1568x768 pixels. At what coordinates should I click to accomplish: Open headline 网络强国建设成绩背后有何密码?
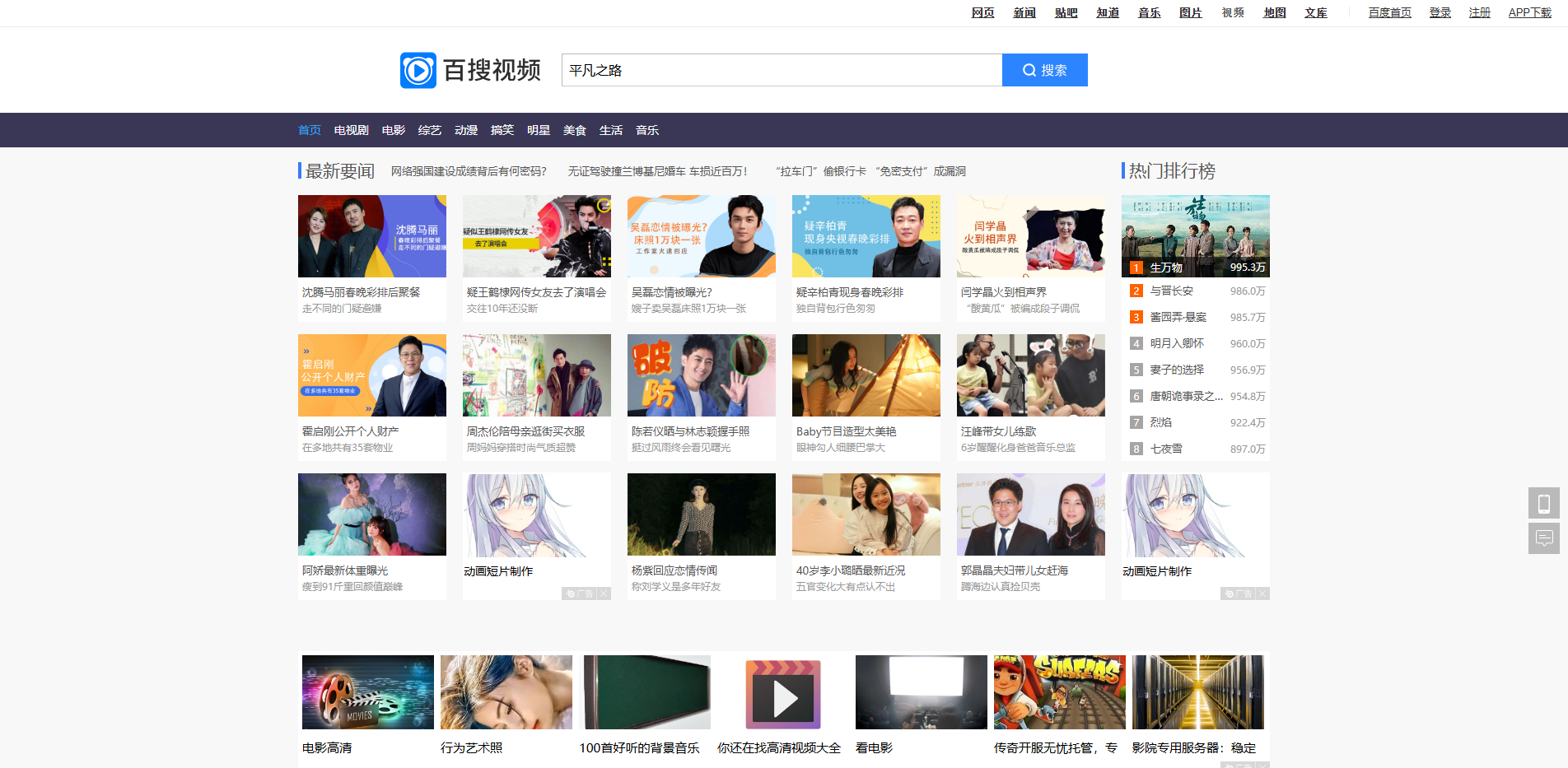[x=469, y=170]
